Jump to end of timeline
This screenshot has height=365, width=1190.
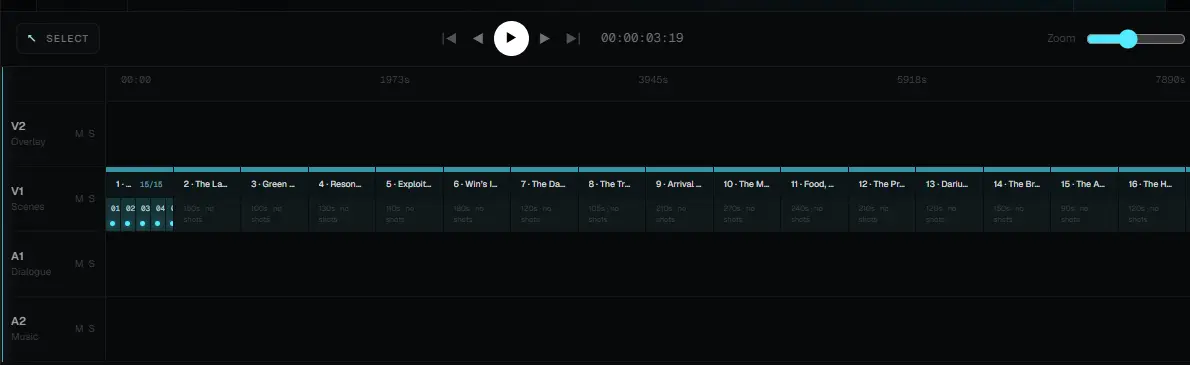point(573,38)
